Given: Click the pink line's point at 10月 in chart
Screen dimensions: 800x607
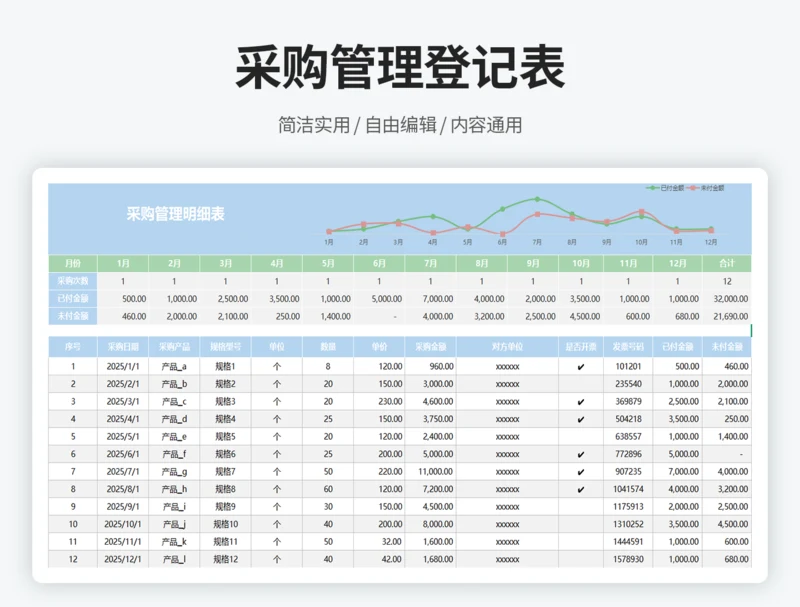Looking at the screenshot, I should (641, 212).
